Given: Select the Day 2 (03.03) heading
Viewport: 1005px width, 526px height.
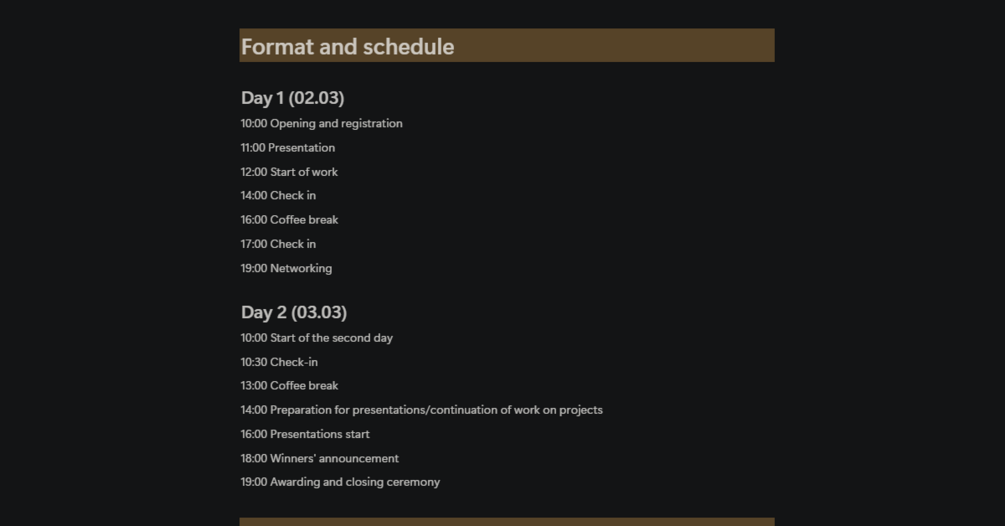Looking at the screenshot, I should point(294,312).
